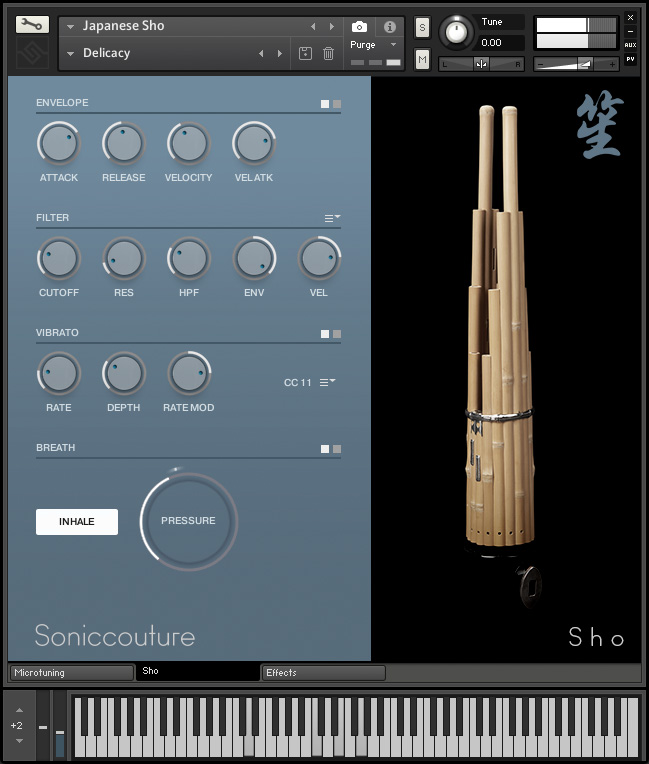The height and width of the screenshot is (764, 649).
Task: Click the Vibrato RATE knob
Action: click(58, 374)
